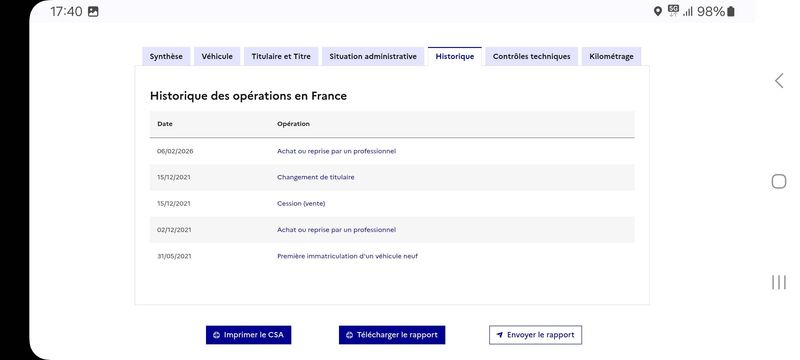Click the Imprimer le CSA button
Viewport: 800px width, 360px height.
click(x=248, y=335)
